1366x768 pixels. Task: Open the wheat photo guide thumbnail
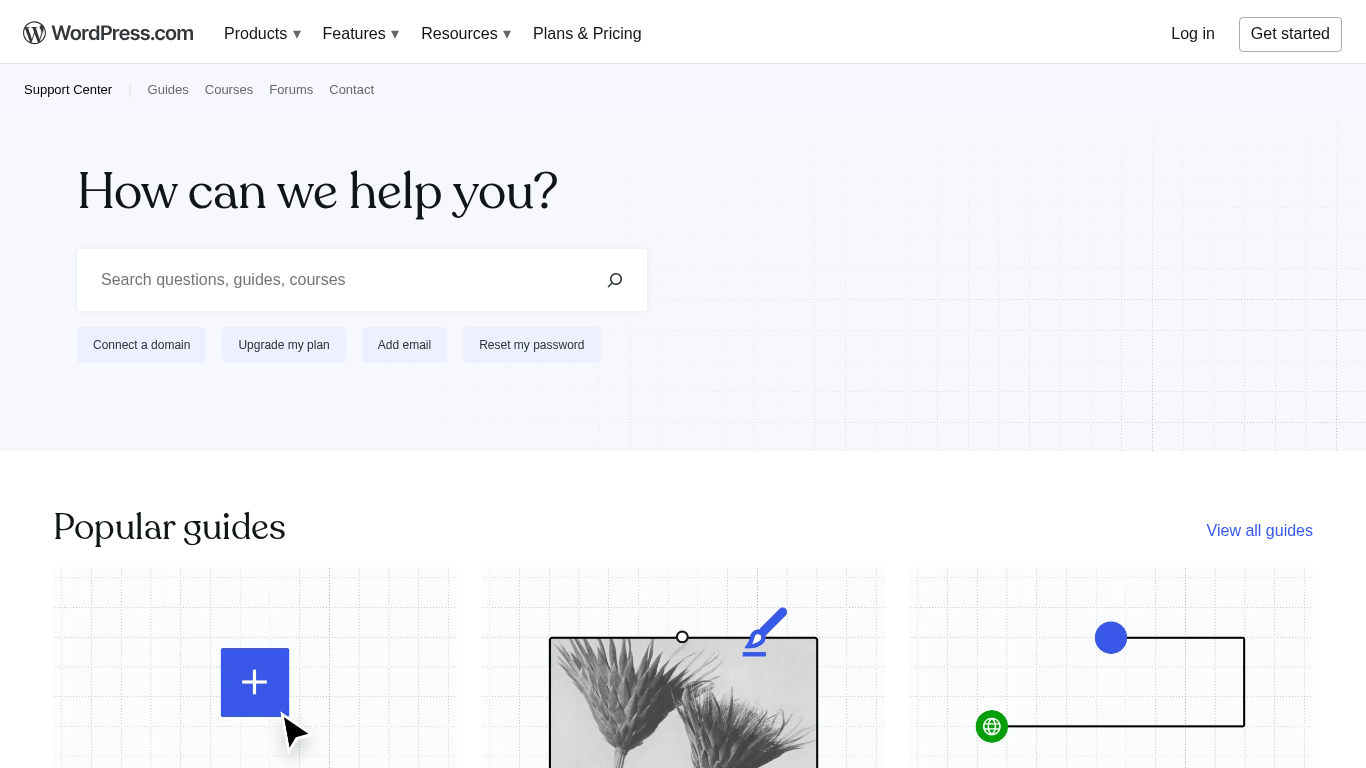pyautogui.click(x=683, y=710)
